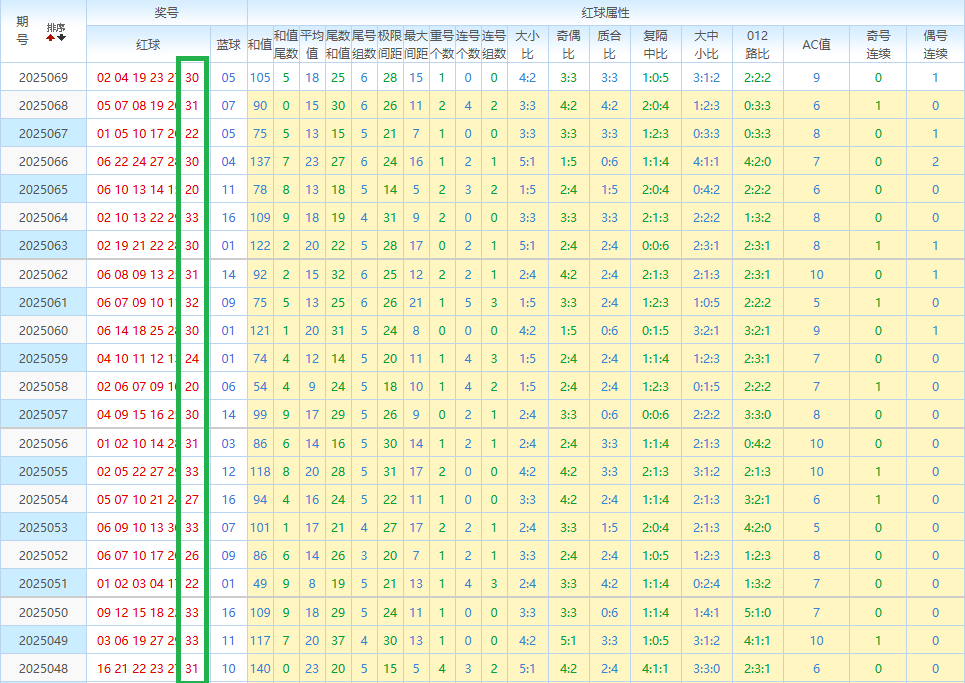
Task: Click sum value 54 in row 2025058
Action: coord(260,386)
